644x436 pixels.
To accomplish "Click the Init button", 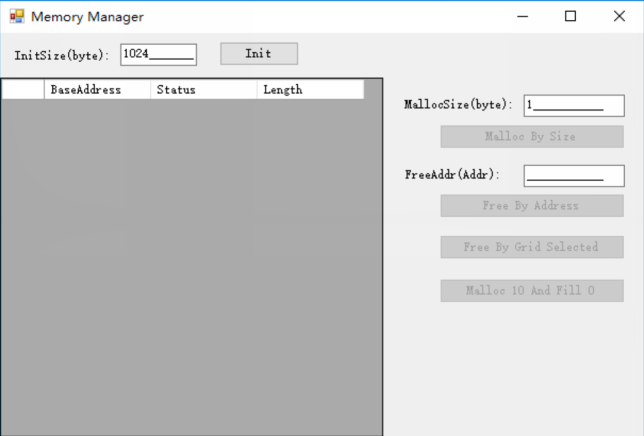I will click(x=258, y=54).
